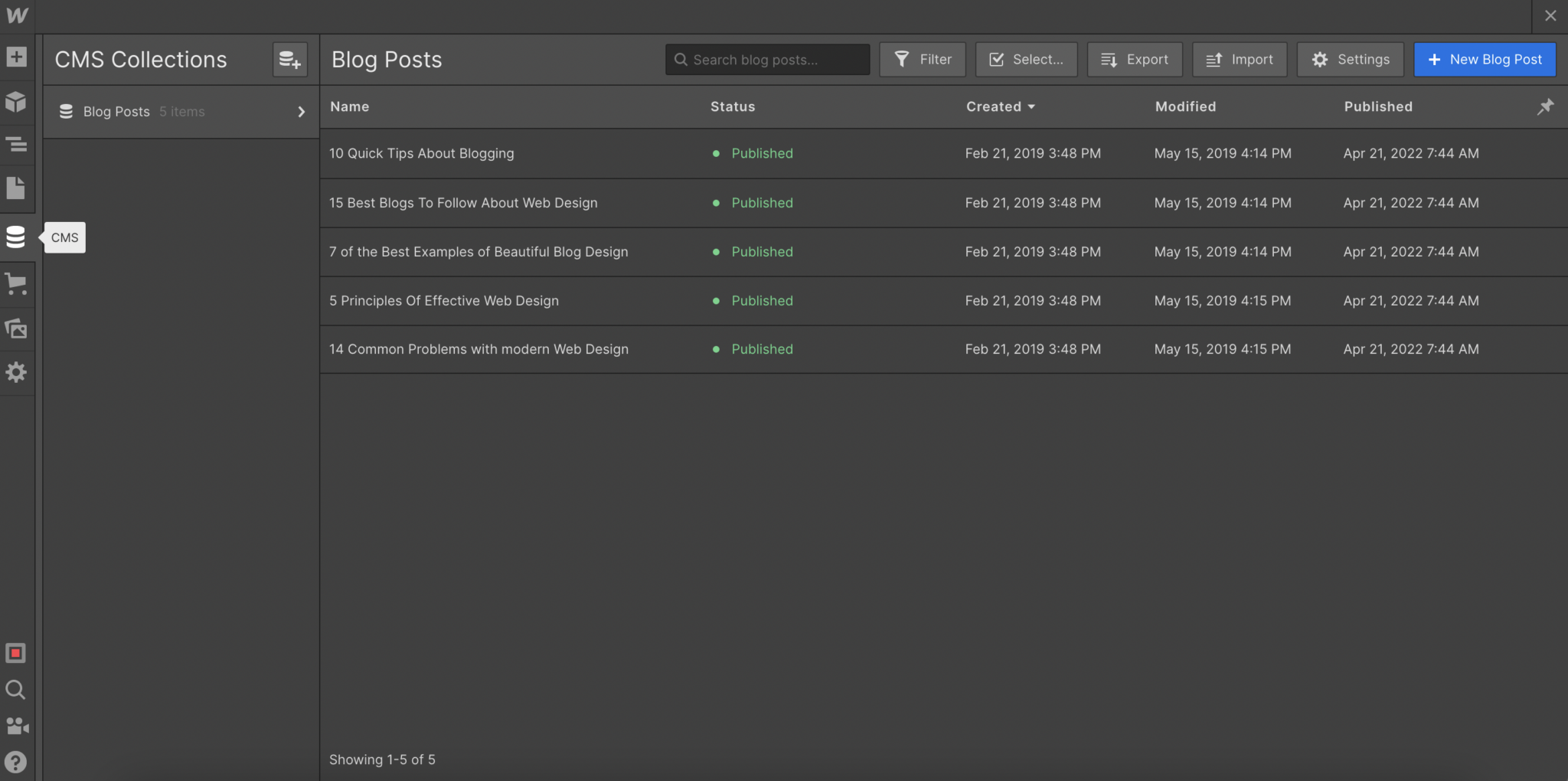Open 10 Quick Tips About Blogging post
1568x781 pixels.
point(421,154)
